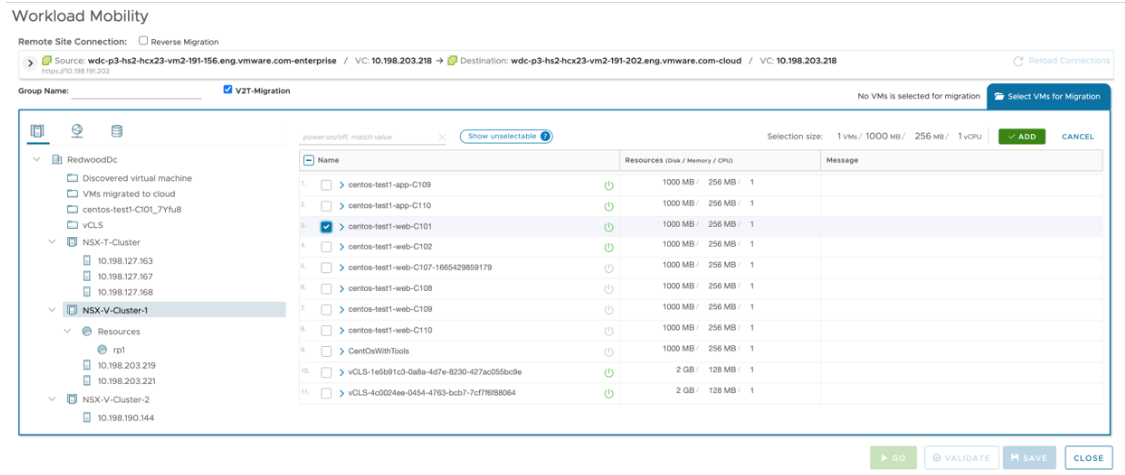The height and width of the screenshot is (475, 1125).
Task: Open the Select VMs for Migration tab
Action: pos(1048,96)
